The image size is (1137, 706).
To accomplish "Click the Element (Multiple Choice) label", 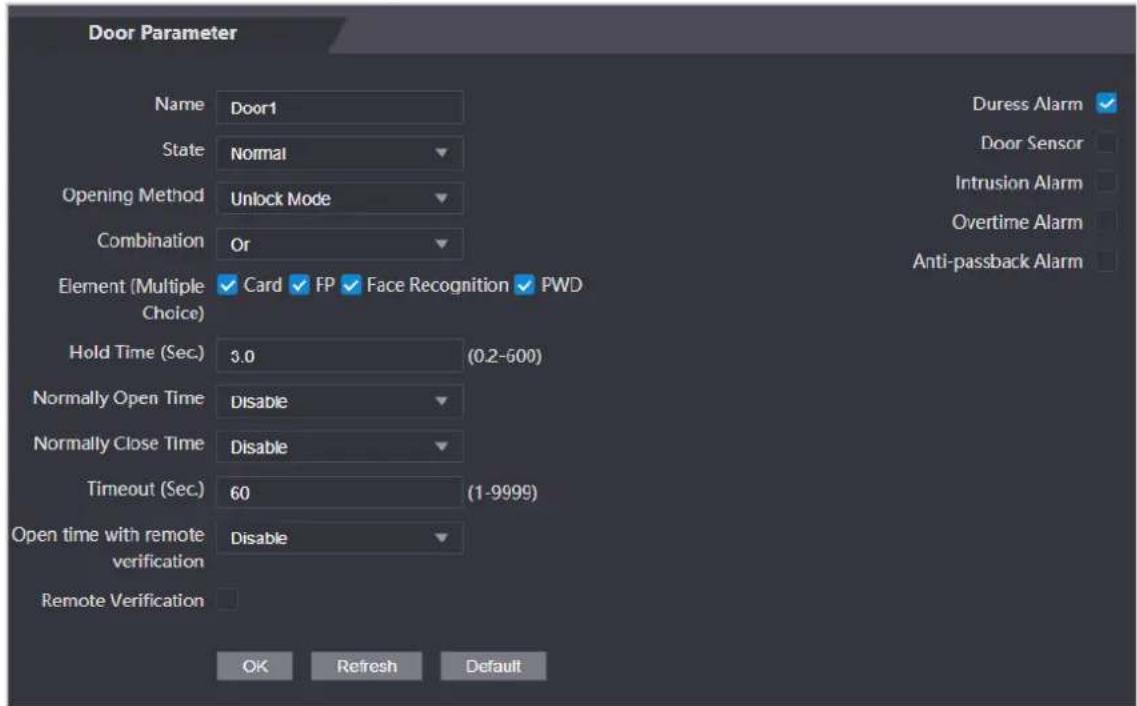I will pos(131,299).
